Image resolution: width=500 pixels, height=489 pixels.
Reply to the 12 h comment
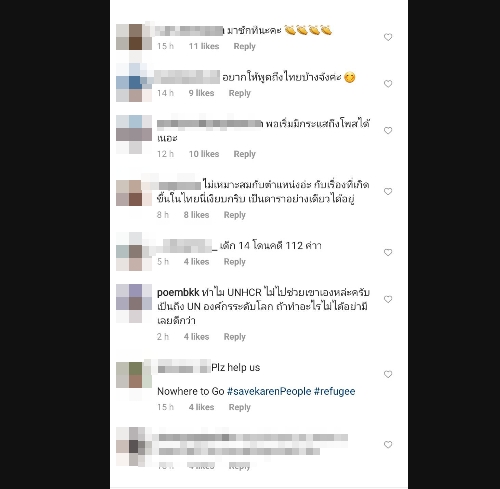[244, 154]
